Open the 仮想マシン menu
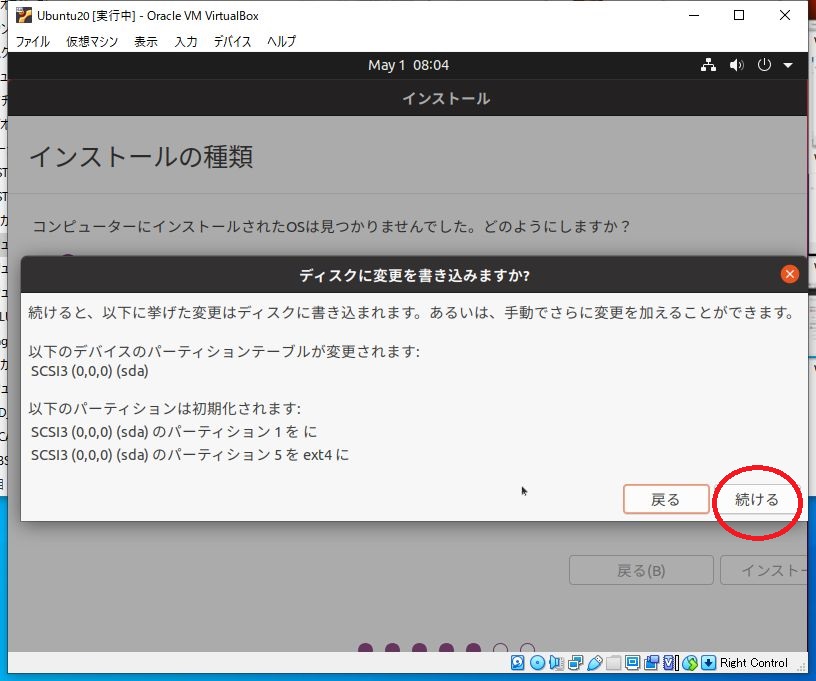 92,41
